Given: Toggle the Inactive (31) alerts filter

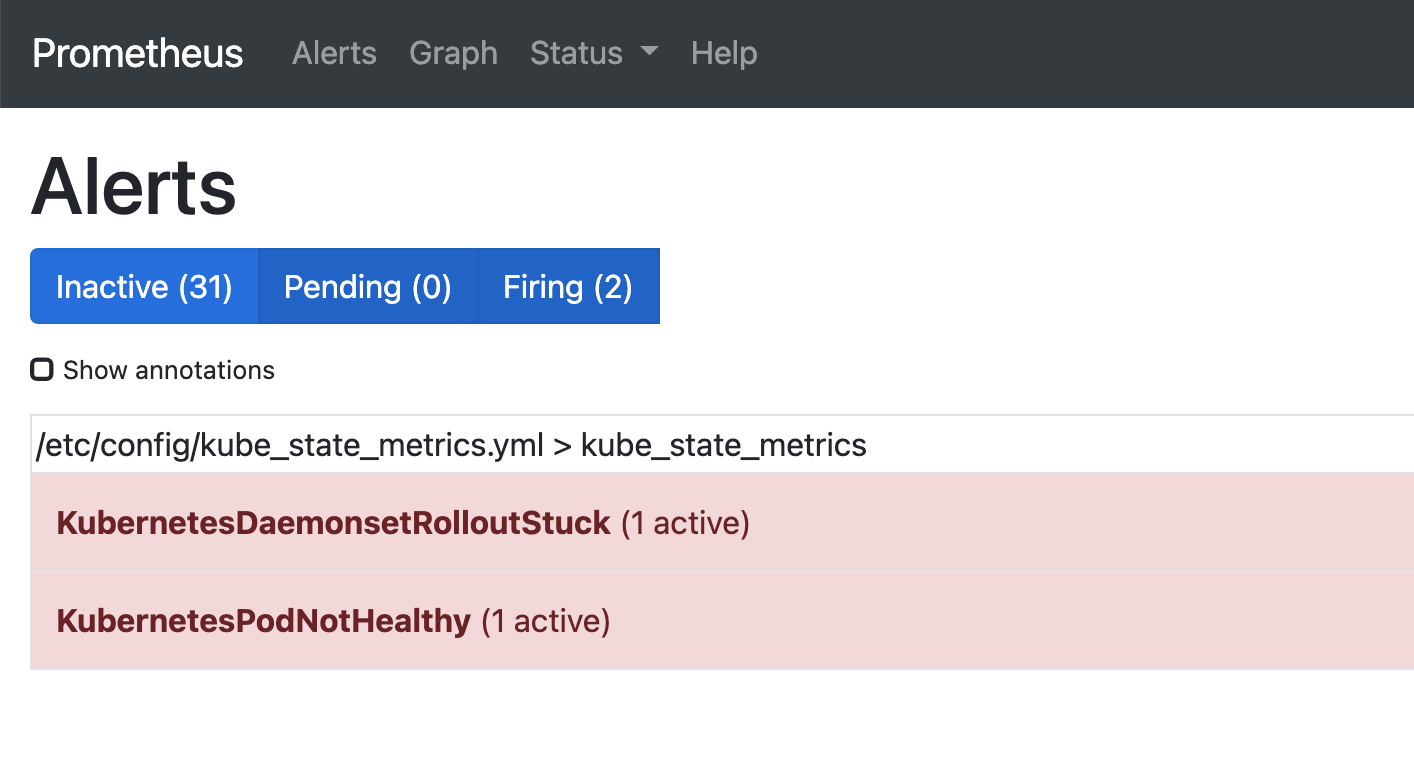Looking at the screenshot, I should click(144, 286).
